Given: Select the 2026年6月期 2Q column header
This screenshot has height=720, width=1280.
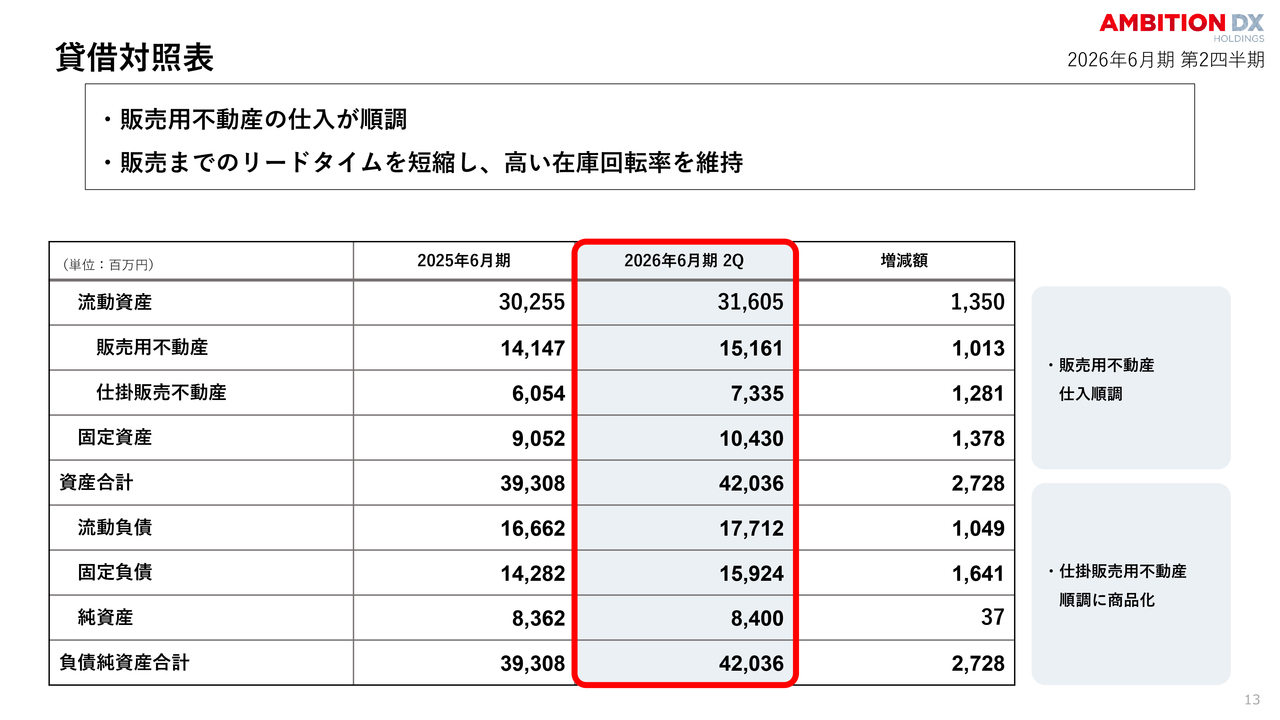Looking at the screenshot, I should [x=684, y=260].
